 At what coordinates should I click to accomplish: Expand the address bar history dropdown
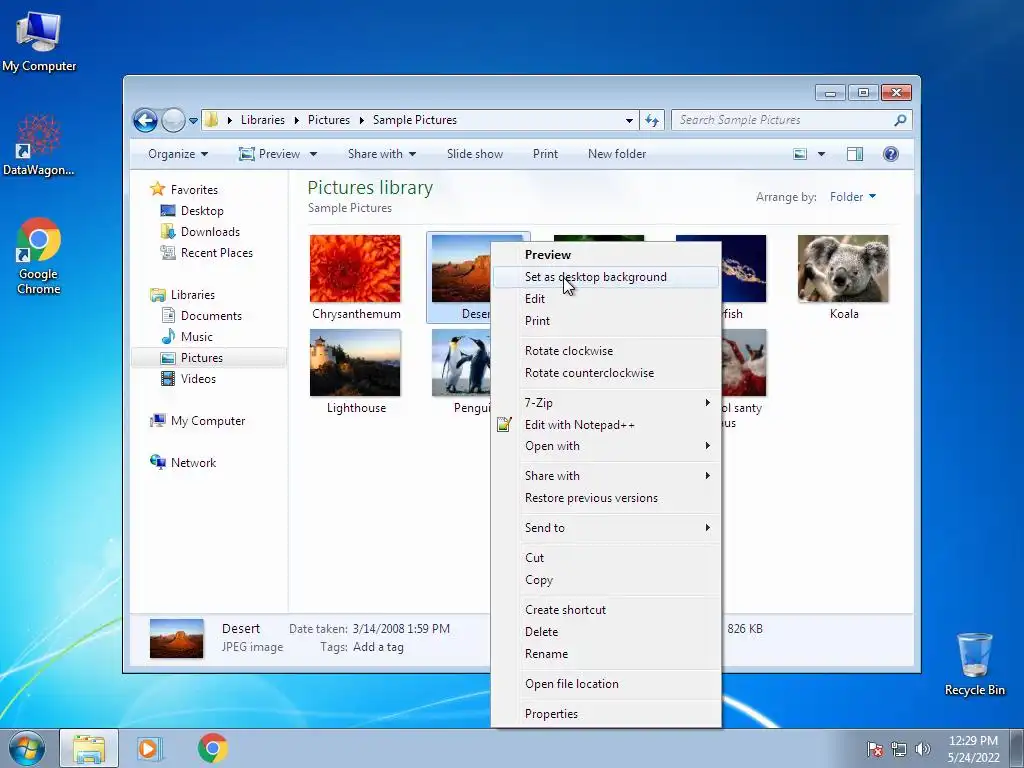pyautogui.click(x=629, y=120)
